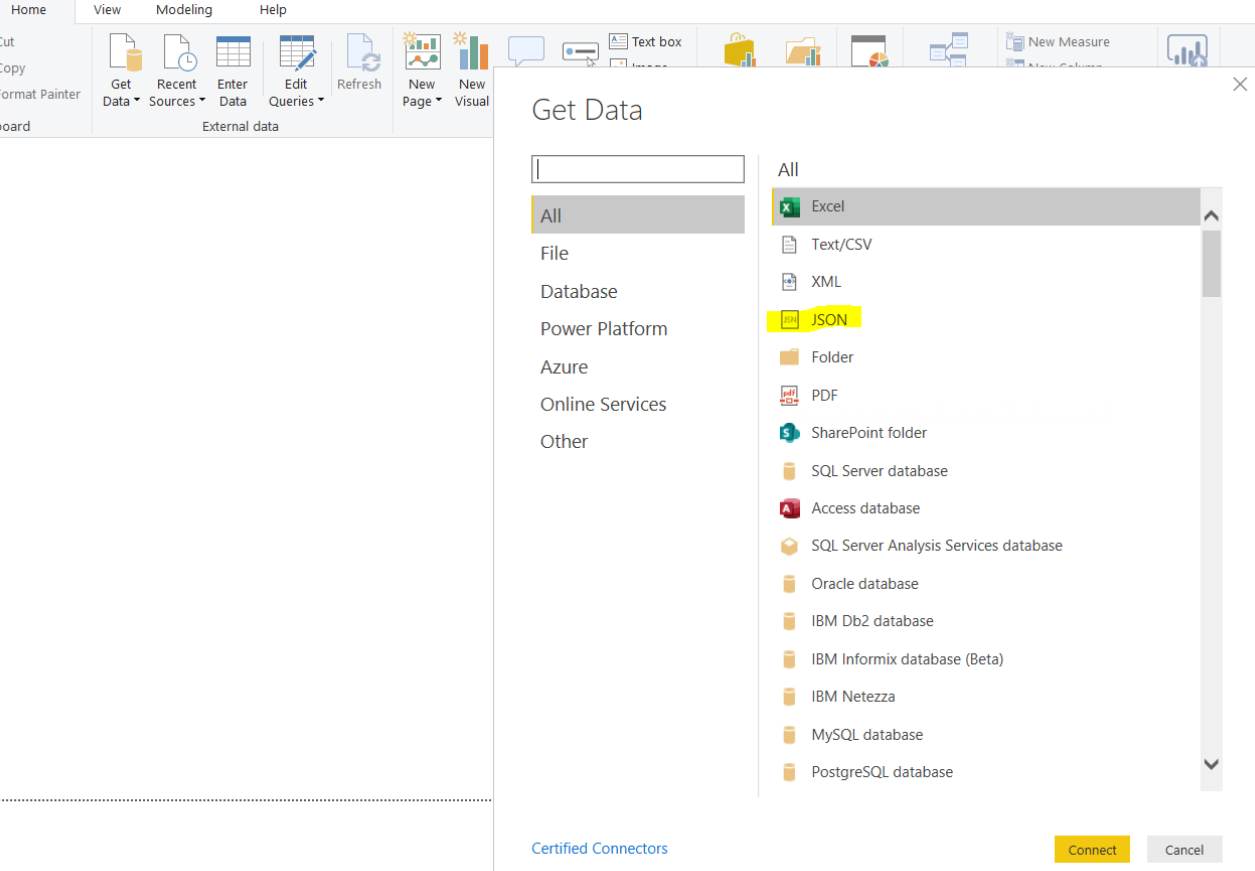Open the Get Data ribbon button
The width and height of the screenshot is (1255, 871).
click(x=121, y=70)
